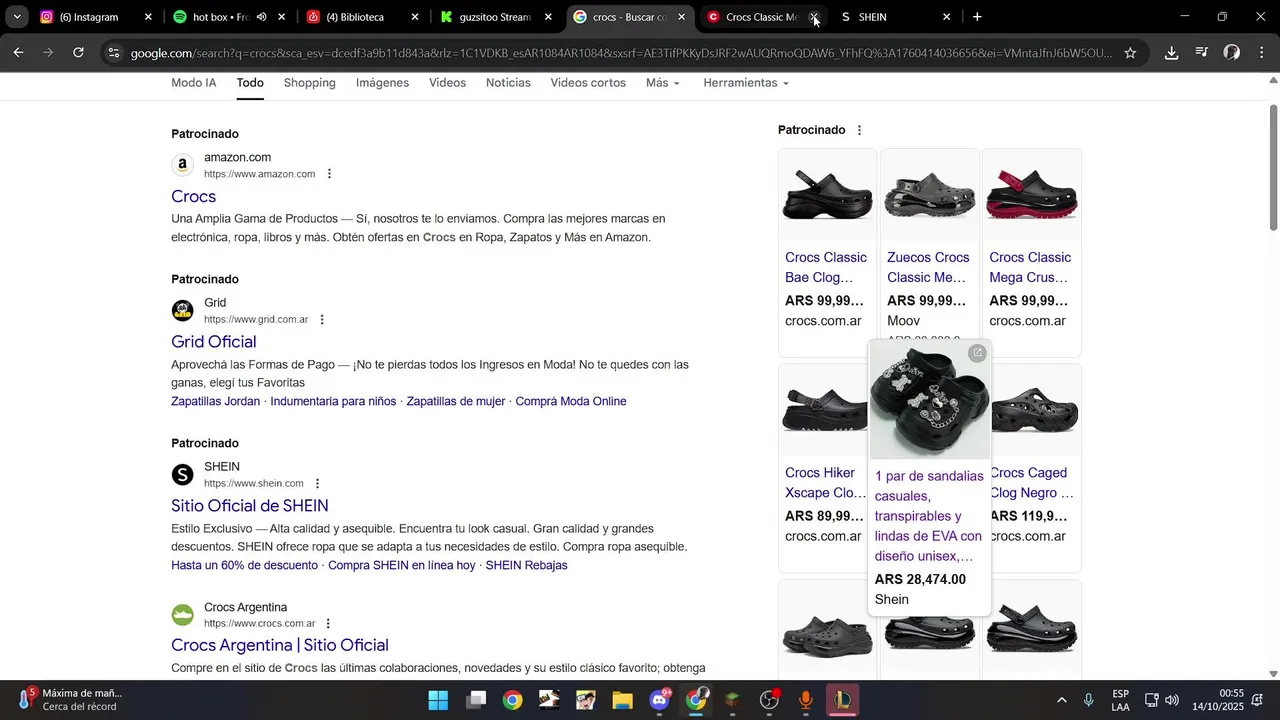Open the Grid Oficial ad link
This screenshot has height=720, width=1280.
coord(214,342)
